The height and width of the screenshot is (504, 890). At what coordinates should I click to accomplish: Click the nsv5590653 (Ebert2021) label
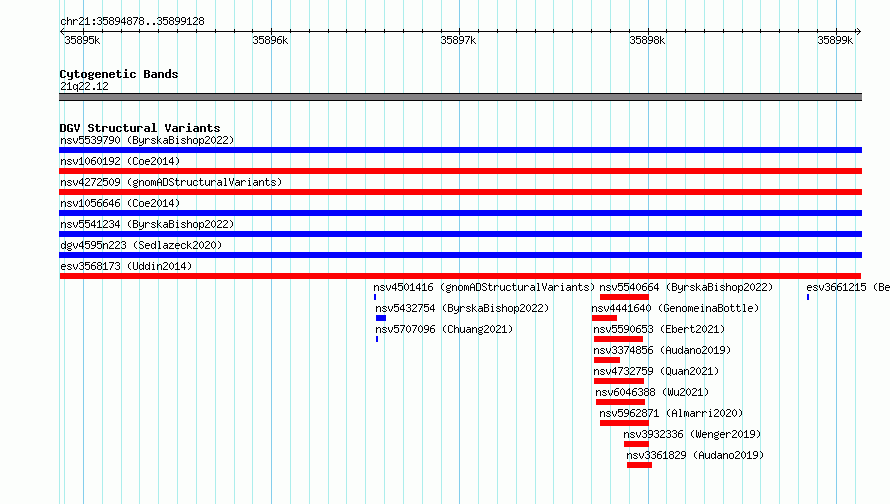(x=660, y=329)
